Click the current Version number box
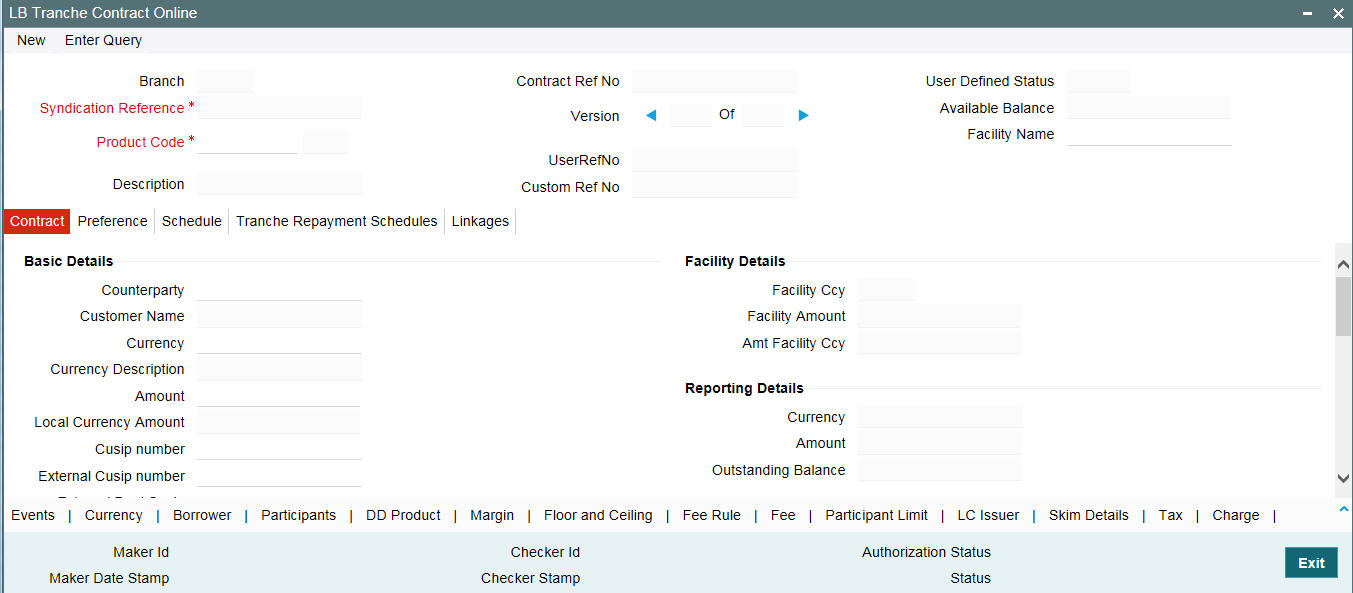The image size is (1353, 593). (691, 115)
